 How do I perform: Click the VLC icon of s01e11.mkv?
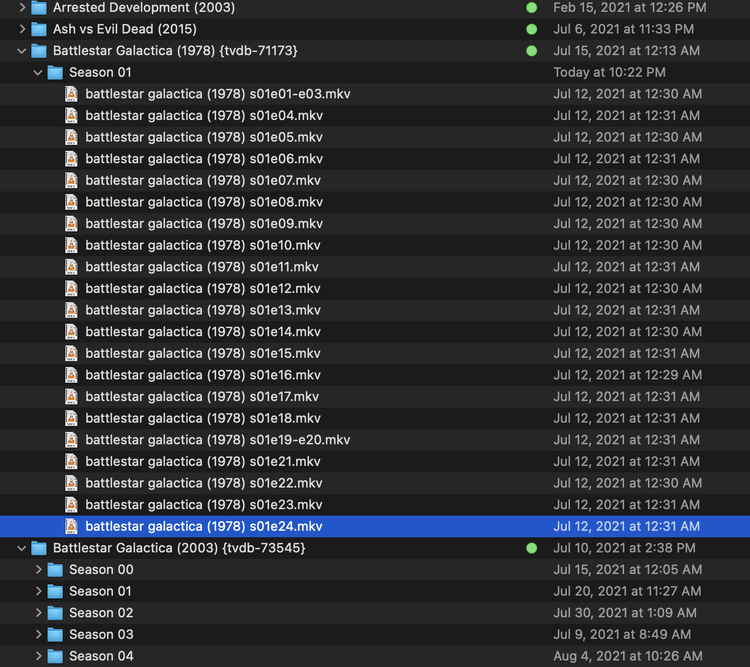coord(71,267)
